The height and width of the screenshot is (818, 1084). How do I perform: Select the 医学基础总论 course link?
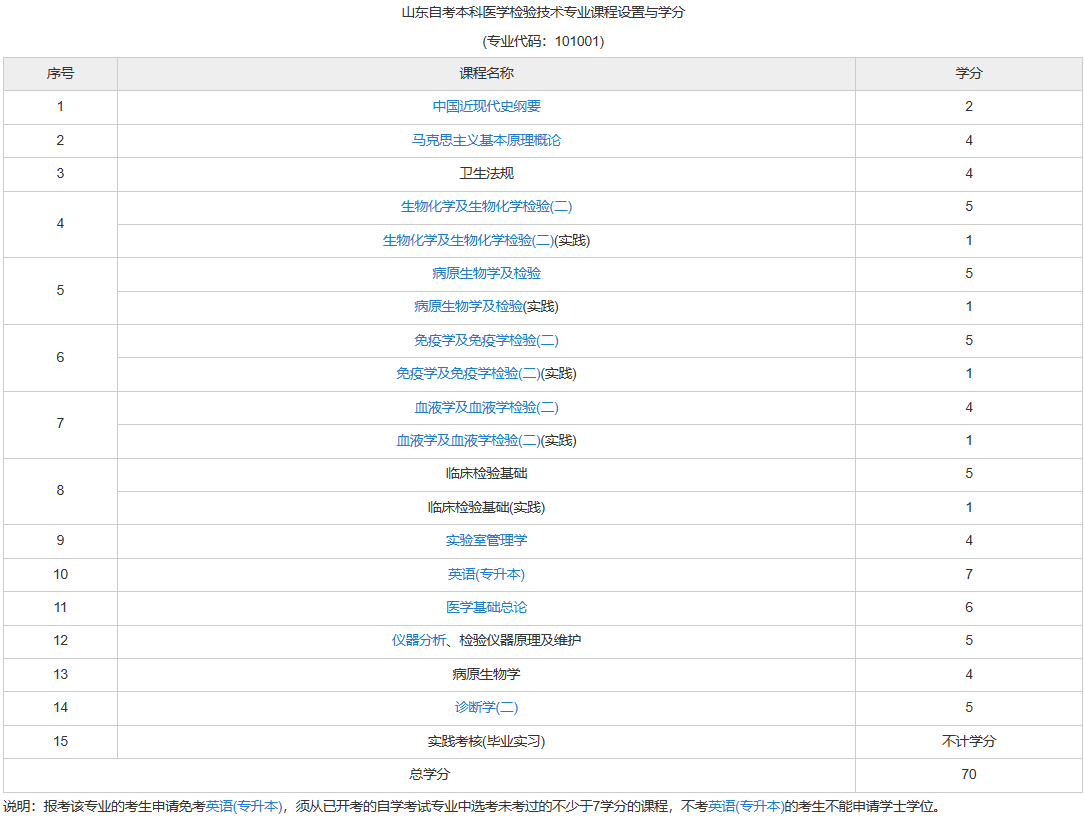pyautogui.click(x=485, y=606)
